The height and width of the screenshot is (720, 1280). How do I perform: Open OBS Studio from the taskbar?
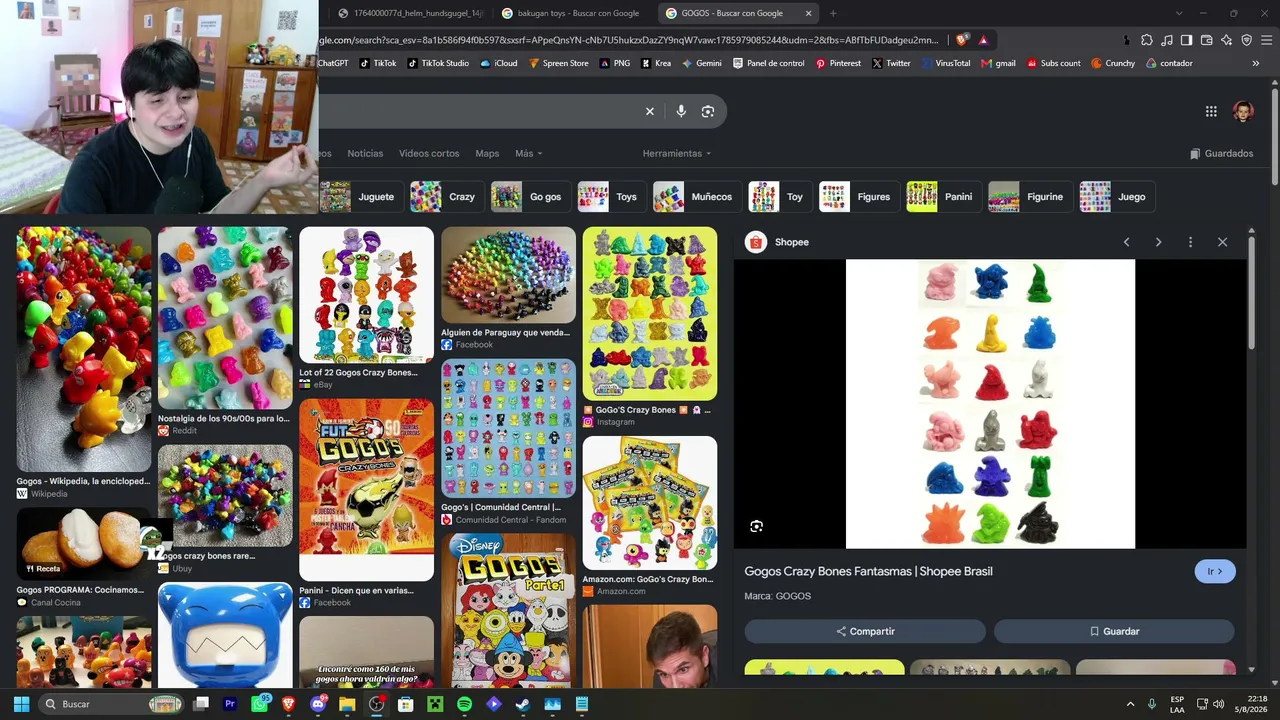(376, 704)
